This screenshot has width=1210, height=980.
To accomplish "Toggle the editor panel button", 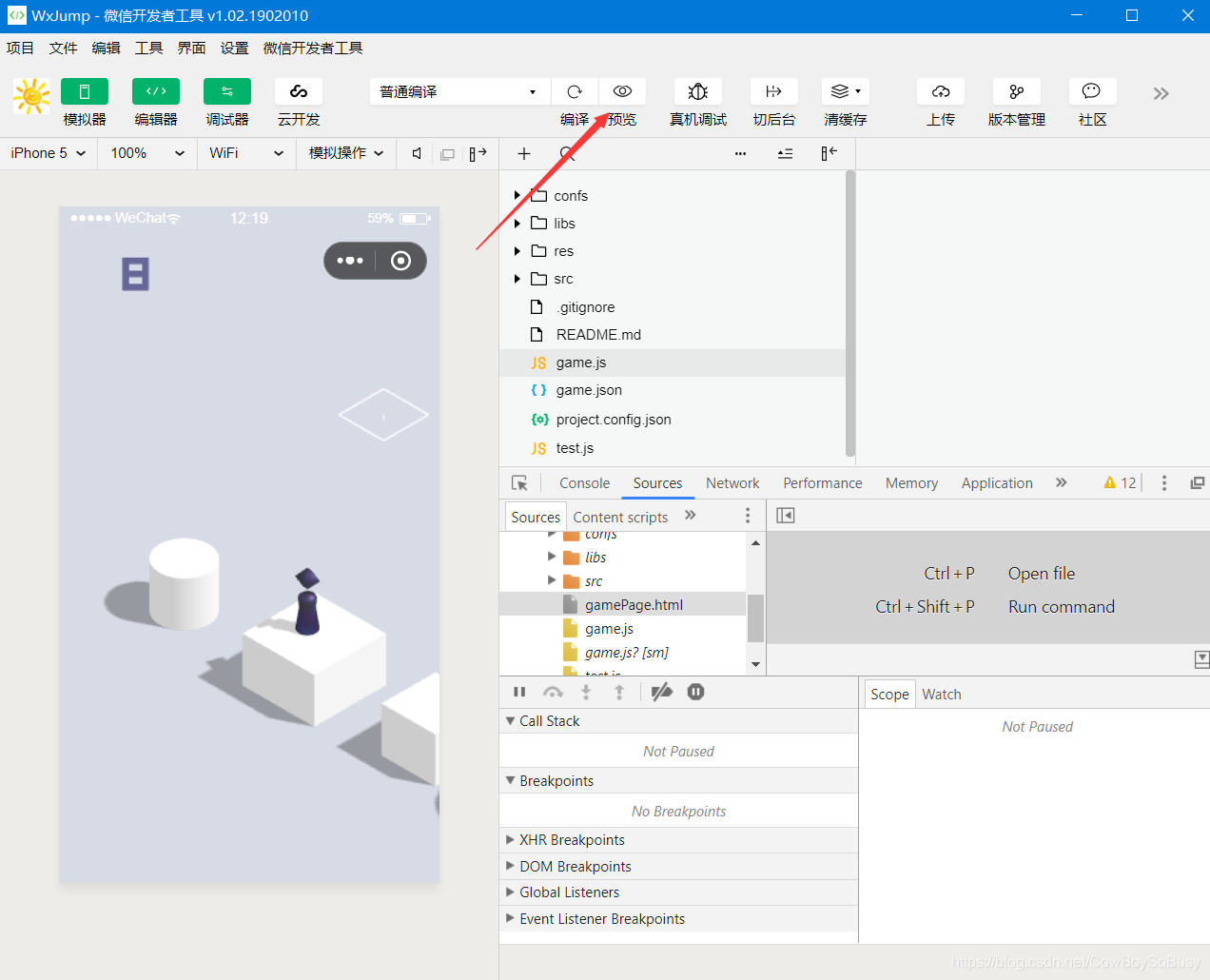I will coord(156,91).
